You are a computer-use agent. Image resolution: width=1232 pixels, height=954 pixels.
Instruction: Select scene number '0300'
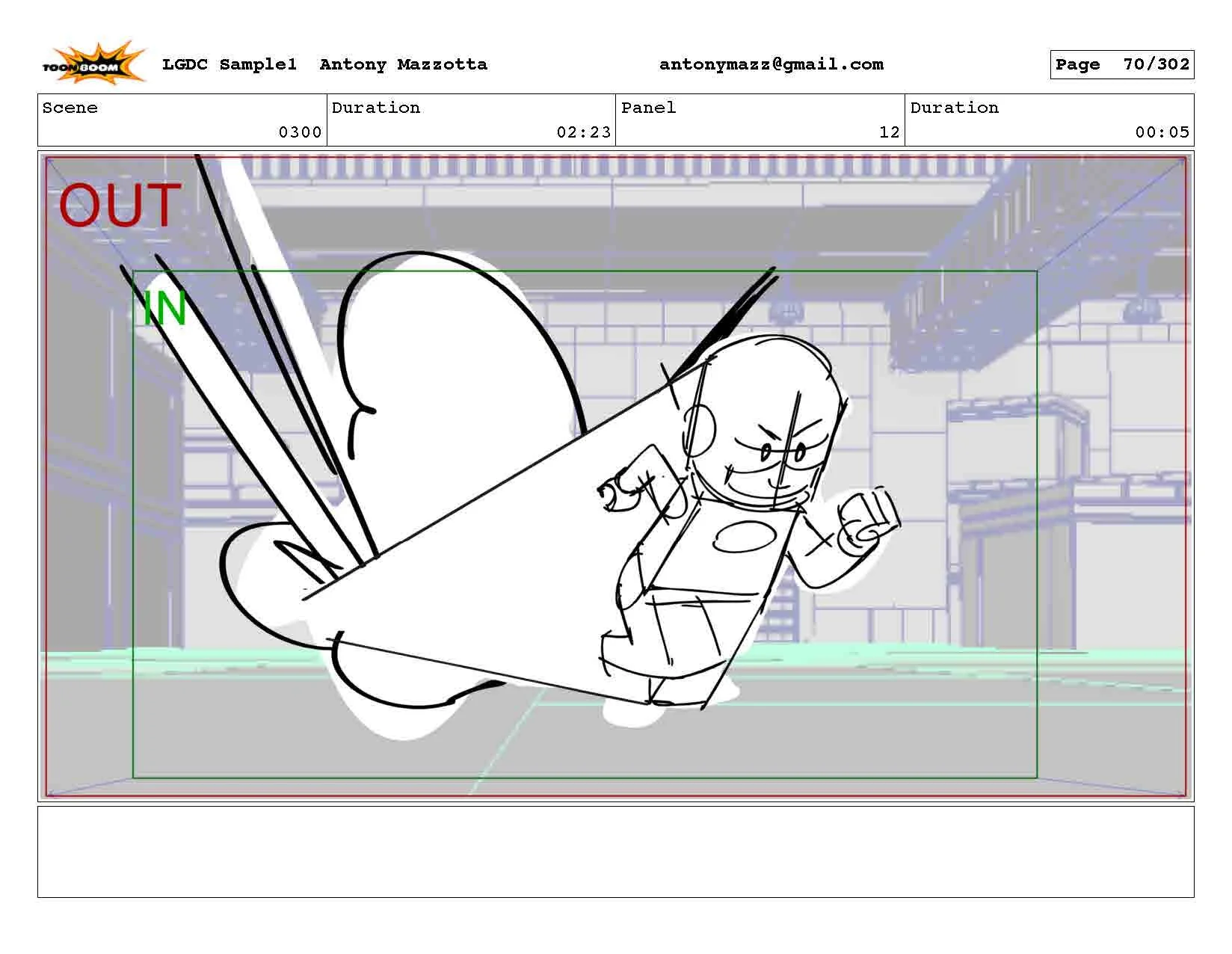300,132
